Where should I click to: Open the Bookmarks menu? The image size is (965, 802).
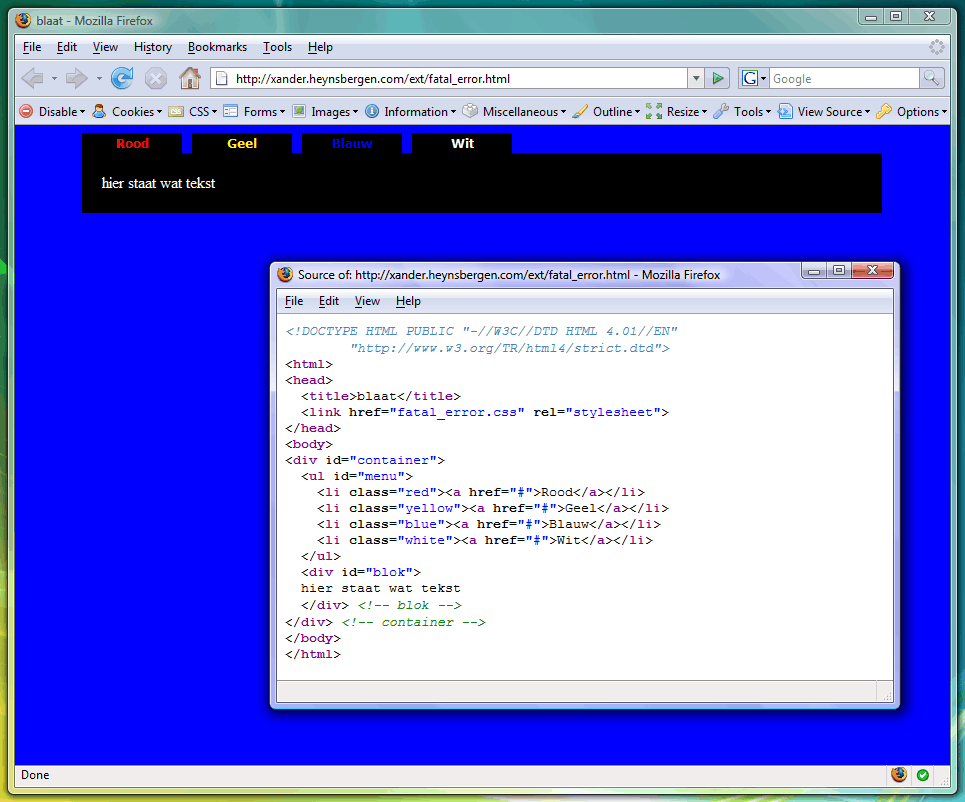tap(217, 47)
